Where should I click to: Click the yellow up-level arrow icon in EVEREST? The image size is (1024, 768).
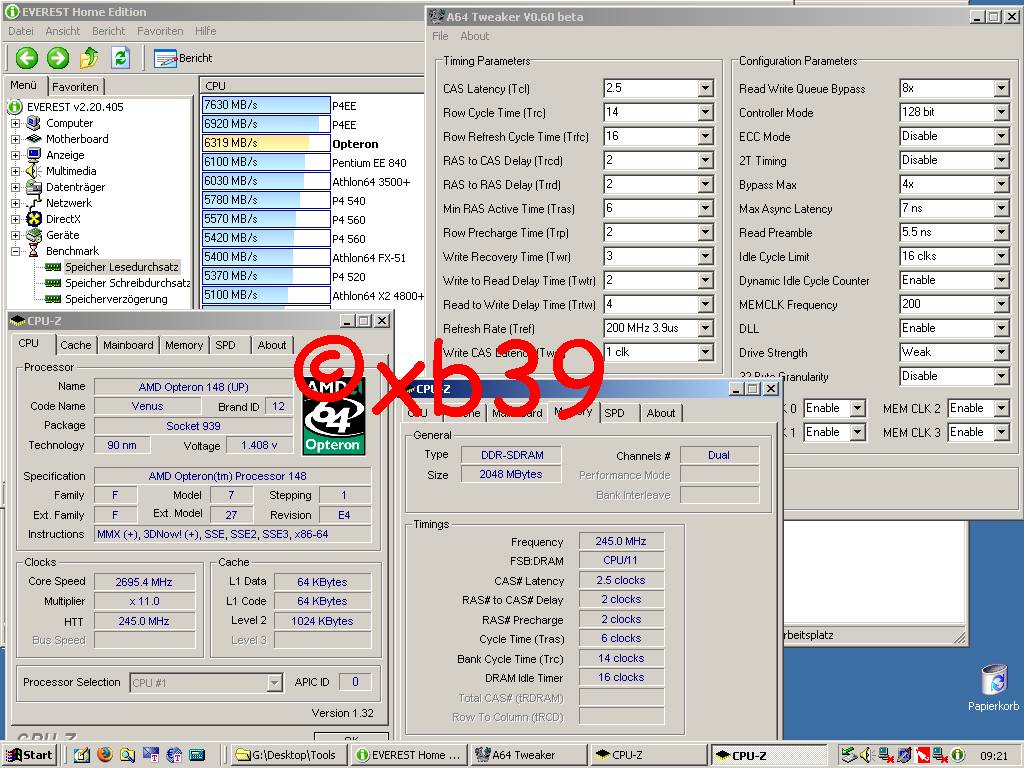(x=89, y=58)
